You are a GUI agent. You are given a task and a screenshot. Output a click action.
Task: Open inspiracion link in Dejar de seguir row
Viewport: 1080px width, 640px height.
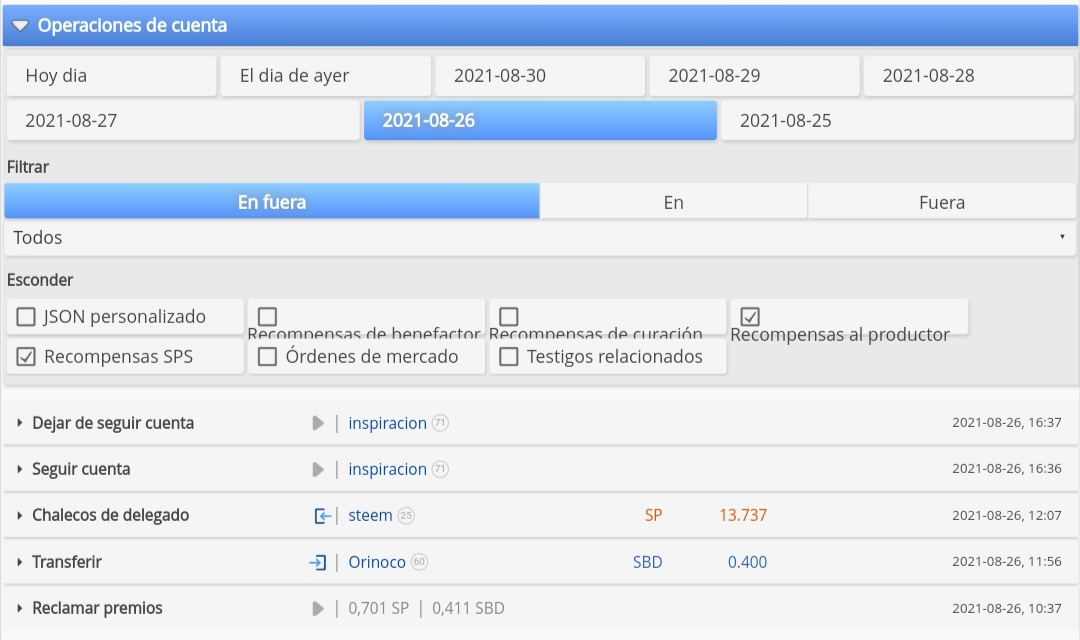coord(387,423)
